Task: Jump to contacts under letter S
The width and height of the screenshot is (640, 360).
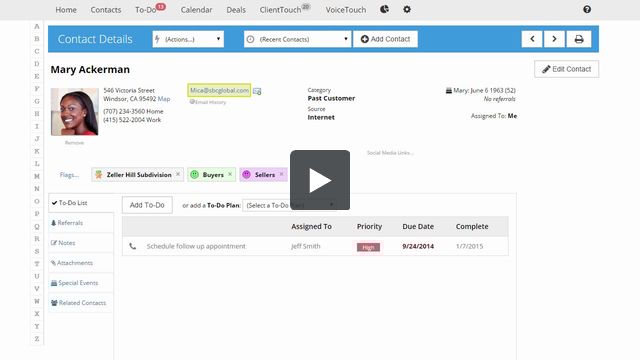Action: tap(37, 251)
